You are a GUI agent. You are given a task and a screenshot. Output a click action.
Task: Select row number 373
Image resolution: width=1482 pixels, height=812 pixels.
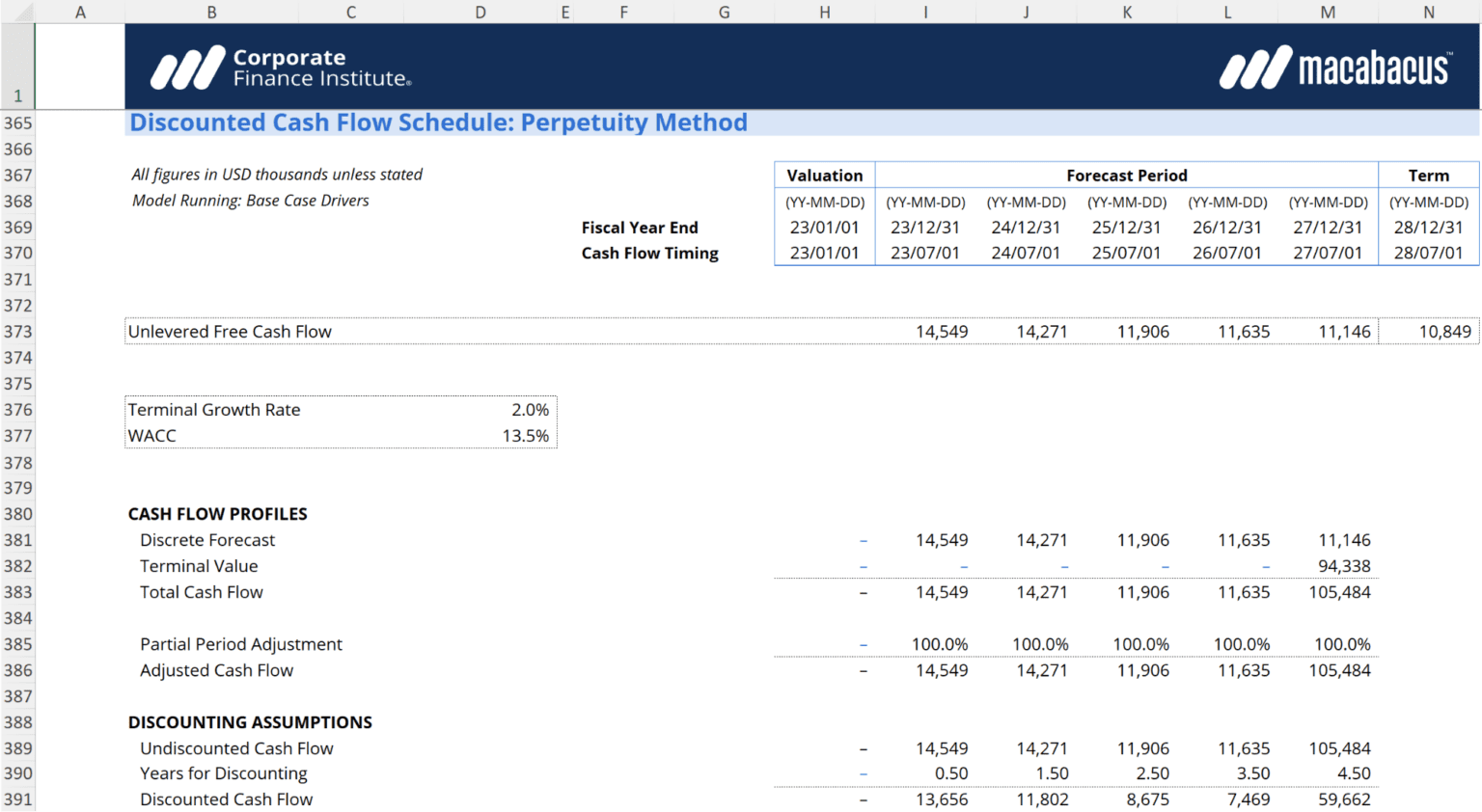[17, 331]
